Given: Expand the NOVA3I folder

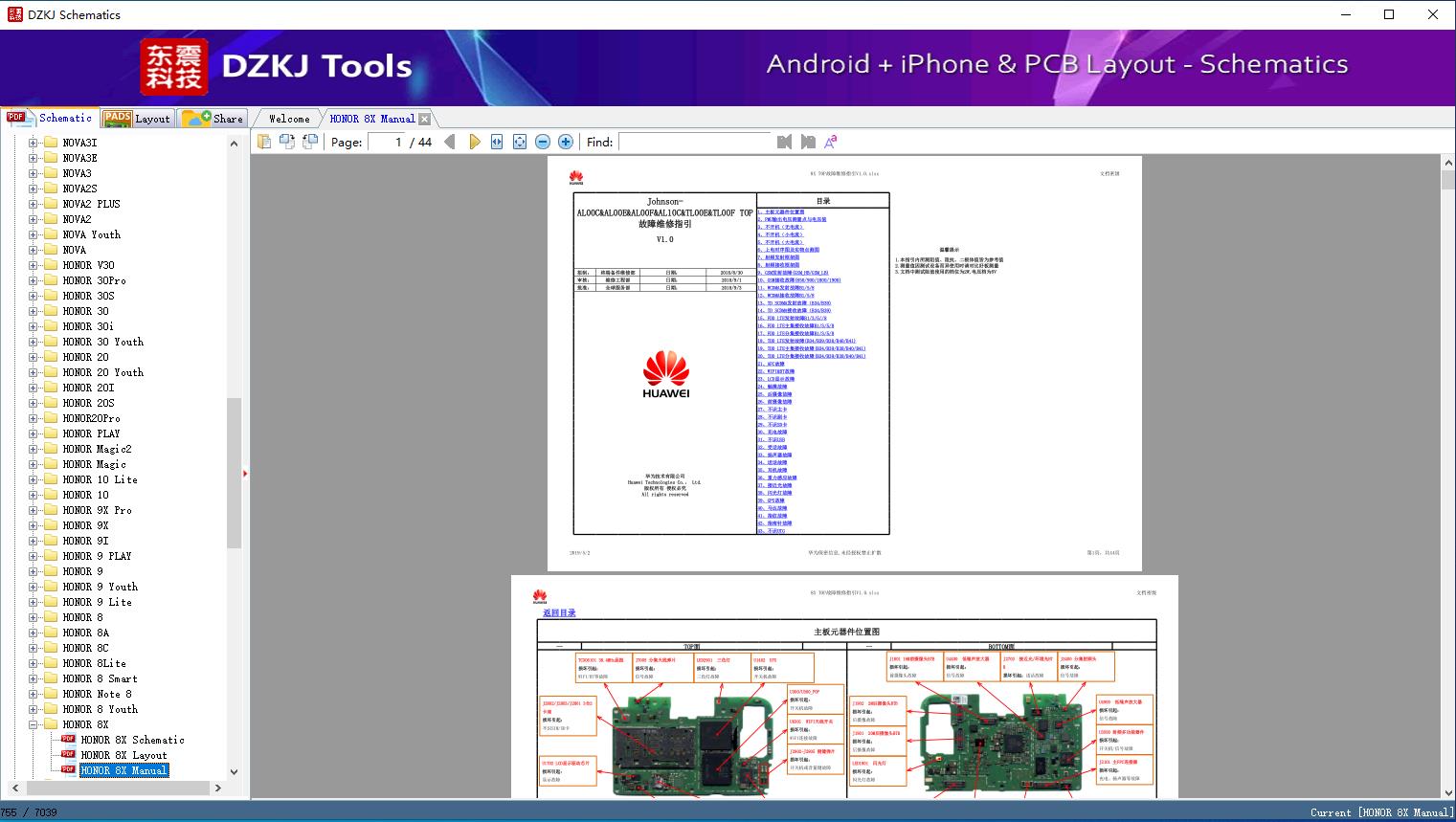Looking at the screenshot, I should [34, 143].
